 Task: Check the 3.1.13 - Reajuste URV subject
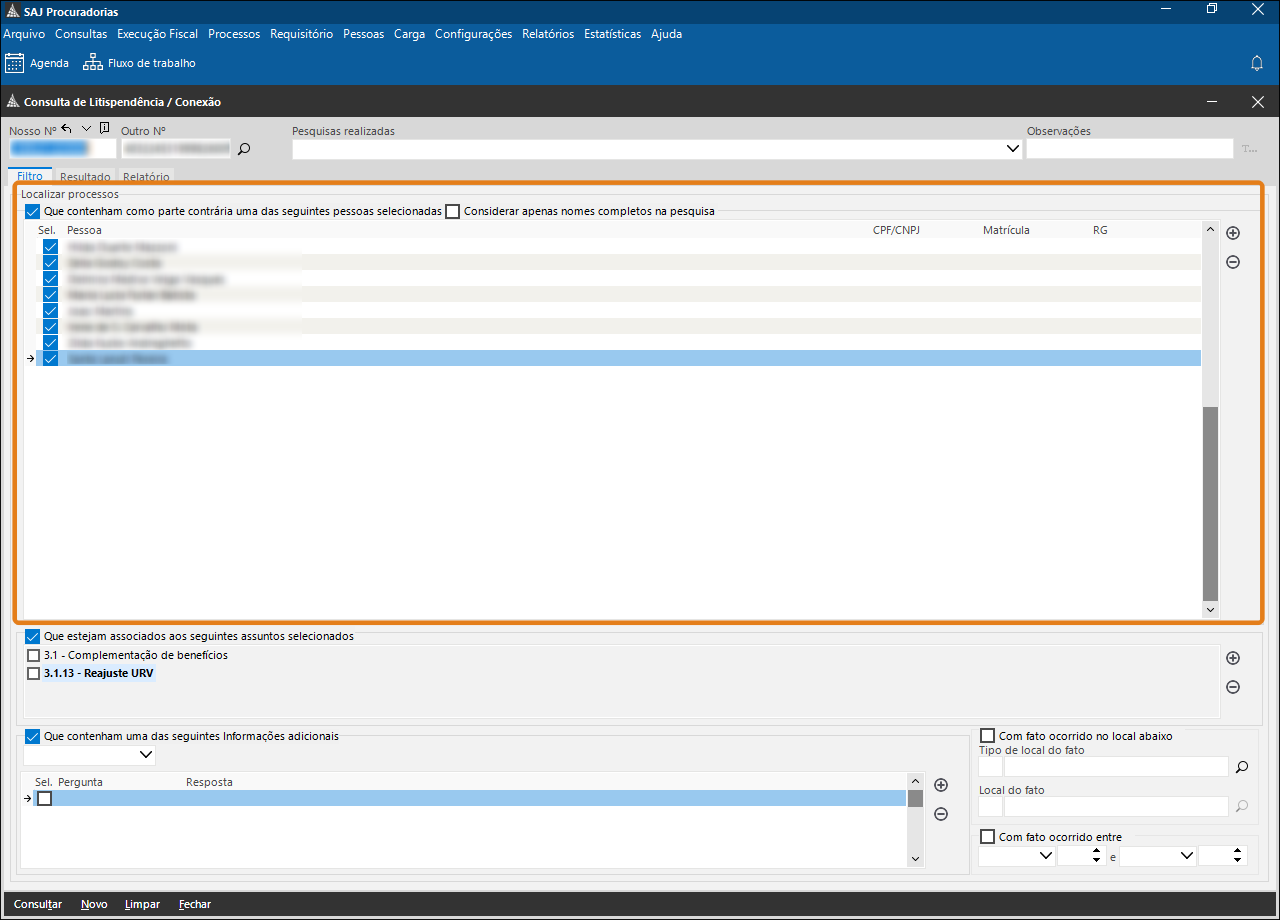pyautogui.click(x=34, y=674)
